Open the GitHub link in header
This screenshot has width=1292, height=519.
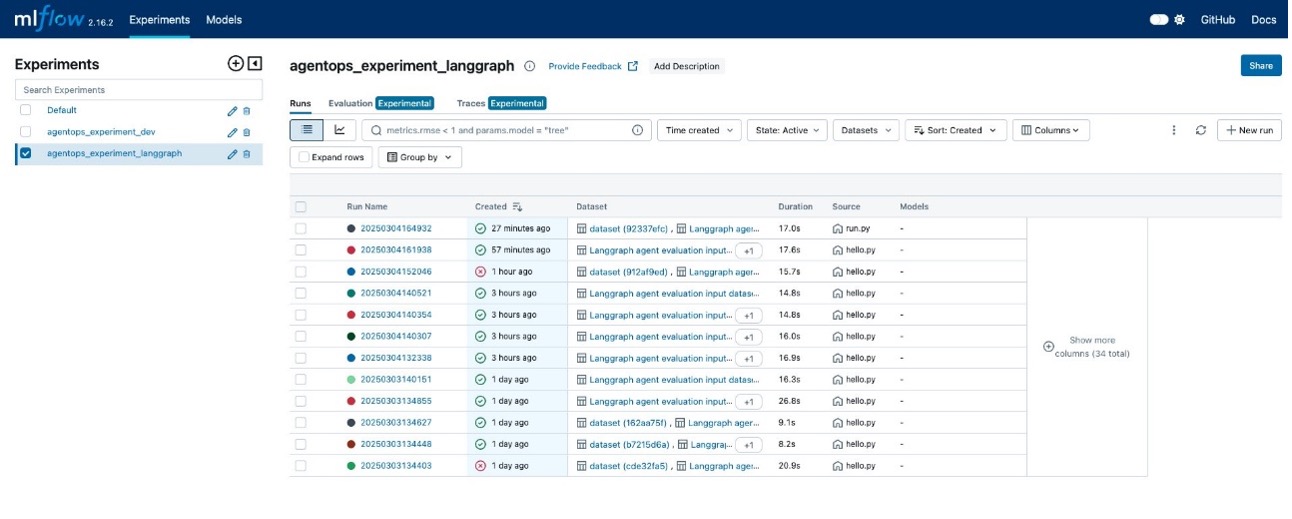click(x=1218, y=19)
